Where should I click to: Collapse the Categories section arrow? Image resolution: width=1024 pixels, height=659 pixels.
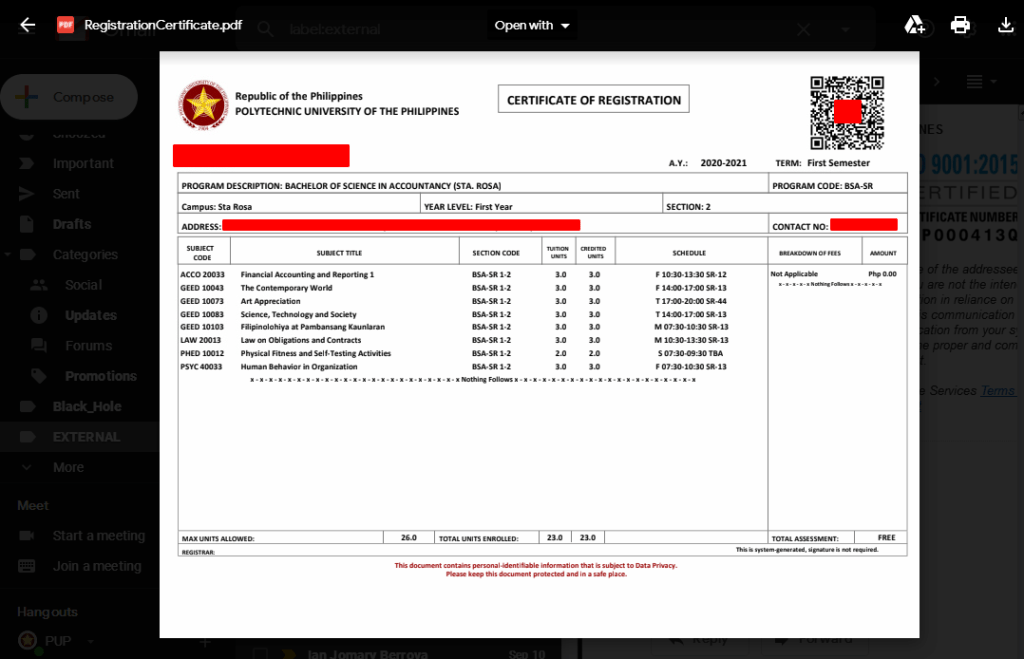9,255
